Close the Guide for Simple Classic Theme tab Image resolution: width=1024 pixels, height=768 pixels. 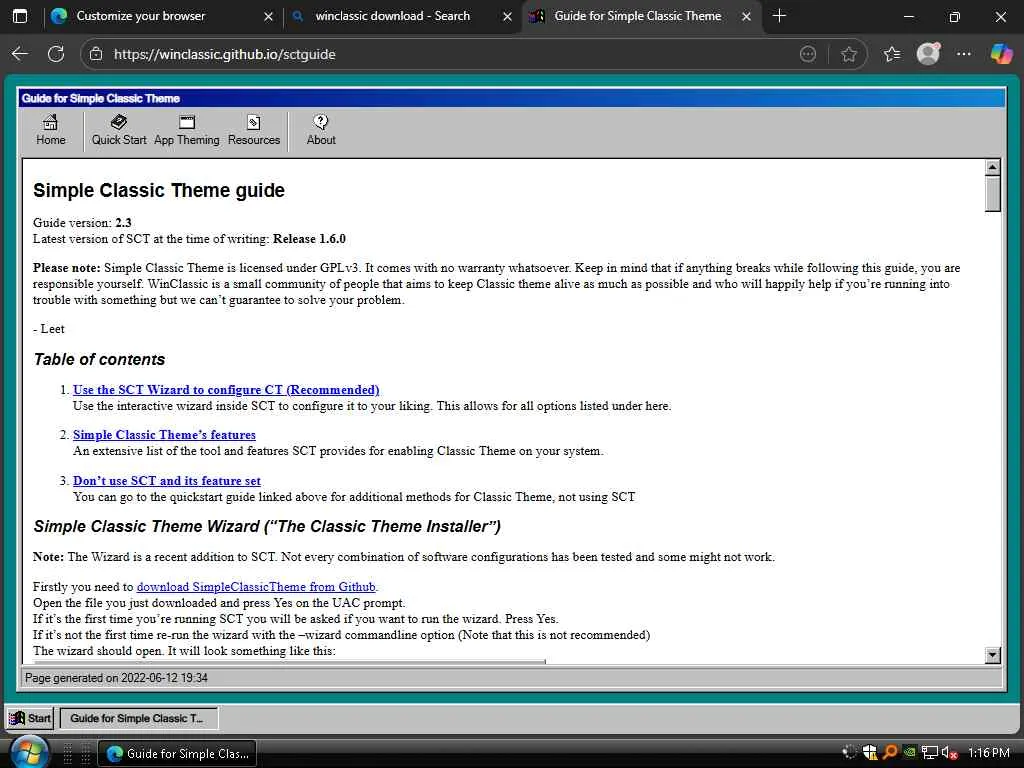[746, 16]
